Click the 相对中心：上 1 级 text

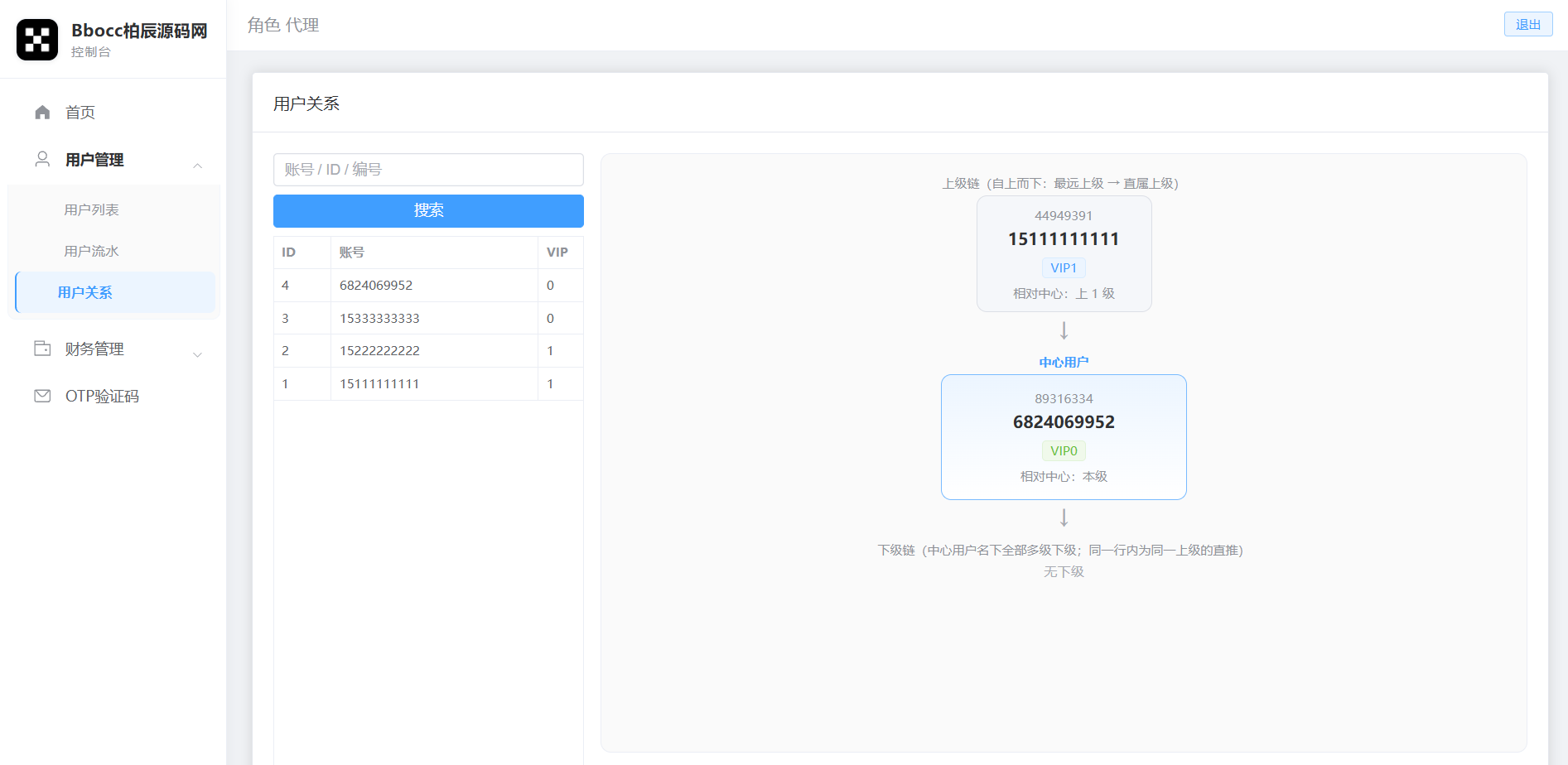point(1064,293)
